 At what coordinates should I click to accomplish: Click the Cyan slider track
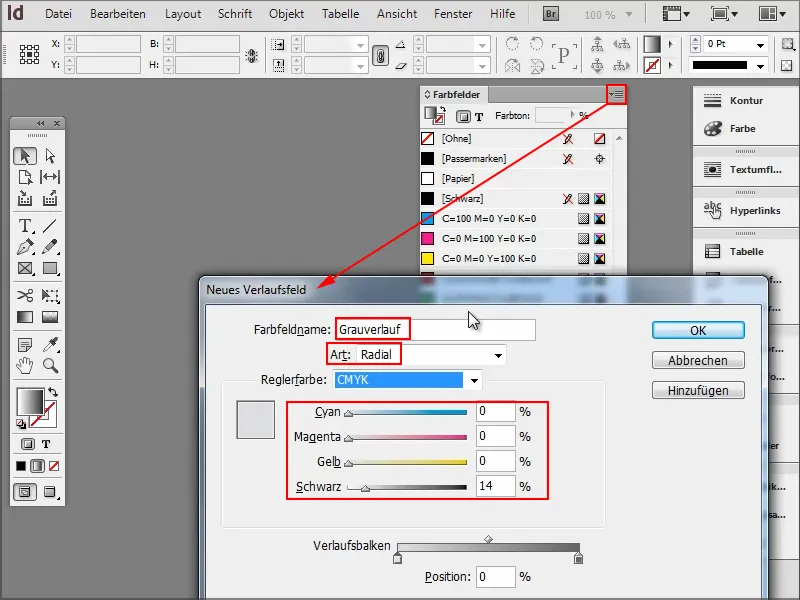(407, 412)
